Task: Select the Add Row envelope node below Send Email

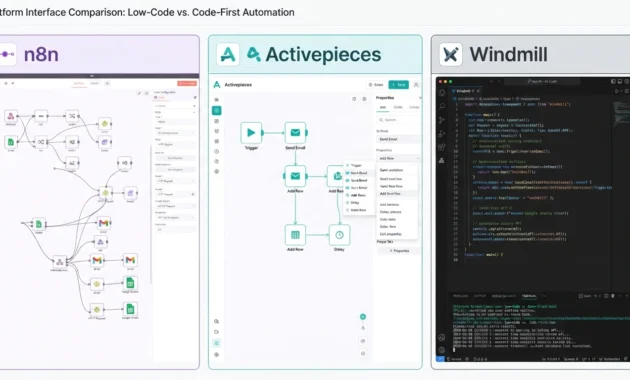Action: [295, 176]
